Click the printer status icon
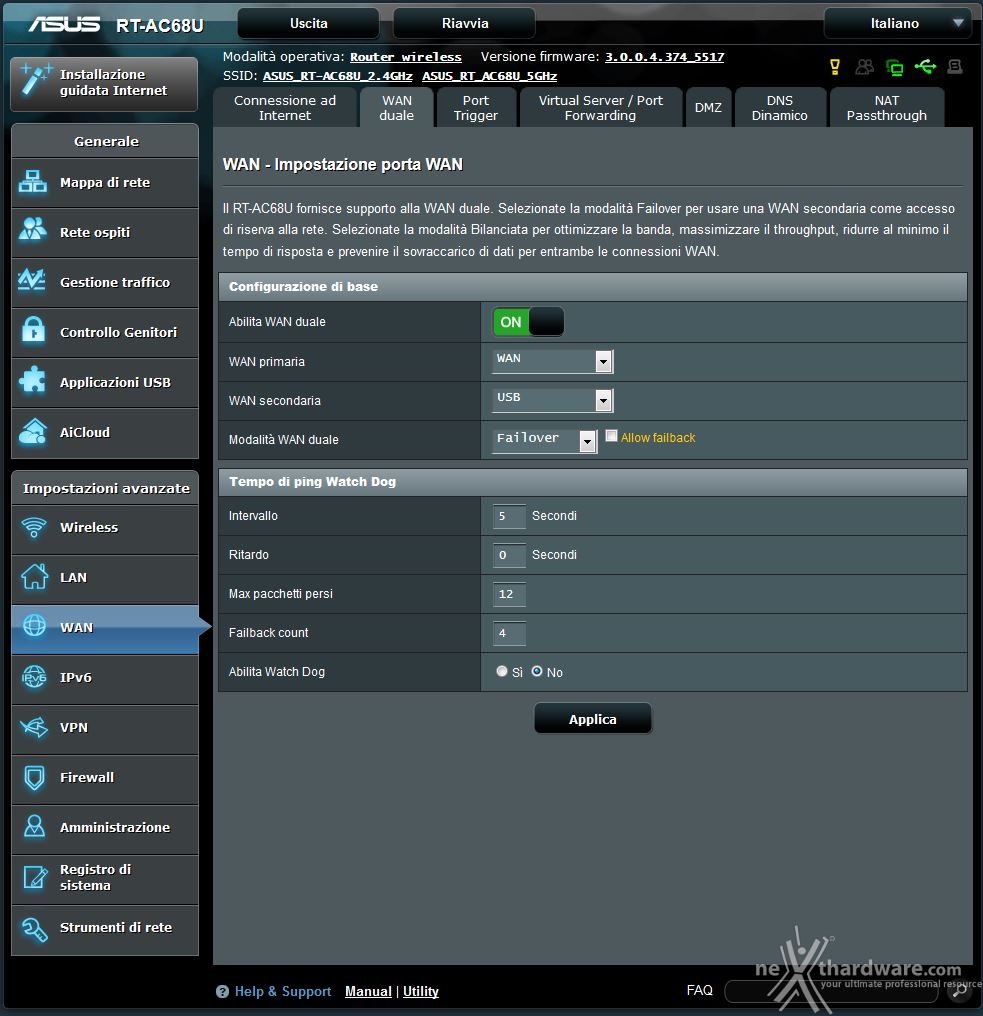 (954, 66)
